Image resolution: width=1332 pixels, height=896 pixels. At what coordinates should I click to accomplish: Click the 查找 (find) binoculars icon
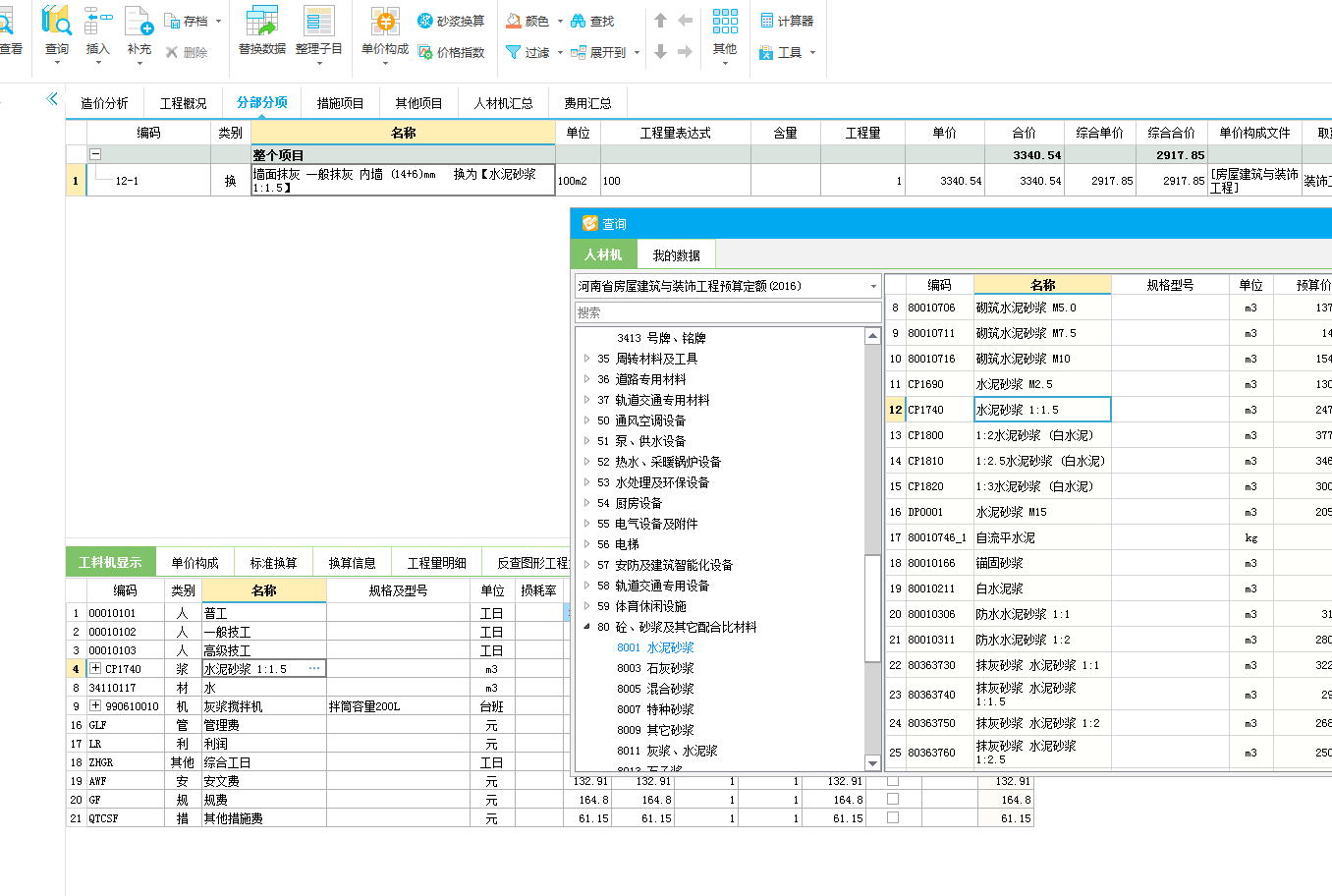(x=579, y=21)
